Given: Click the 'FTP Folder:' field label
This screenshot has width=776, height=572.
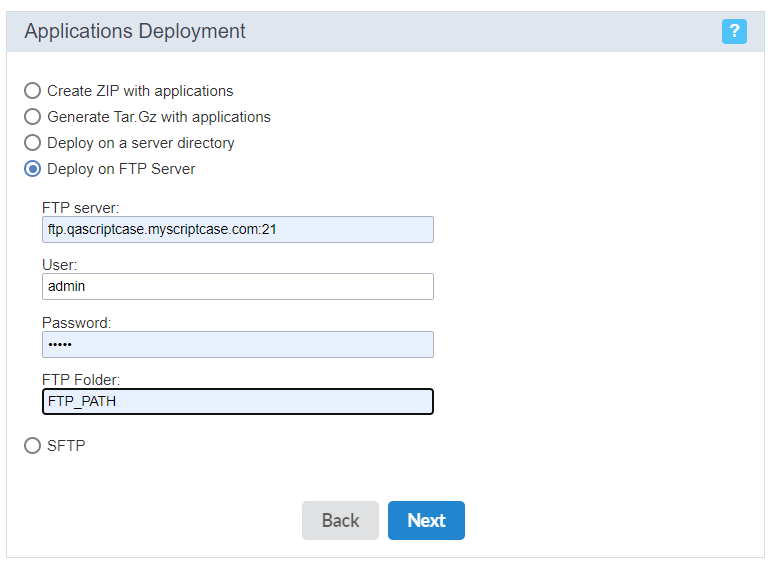Looking at the screenshot, I should point(81,380).
